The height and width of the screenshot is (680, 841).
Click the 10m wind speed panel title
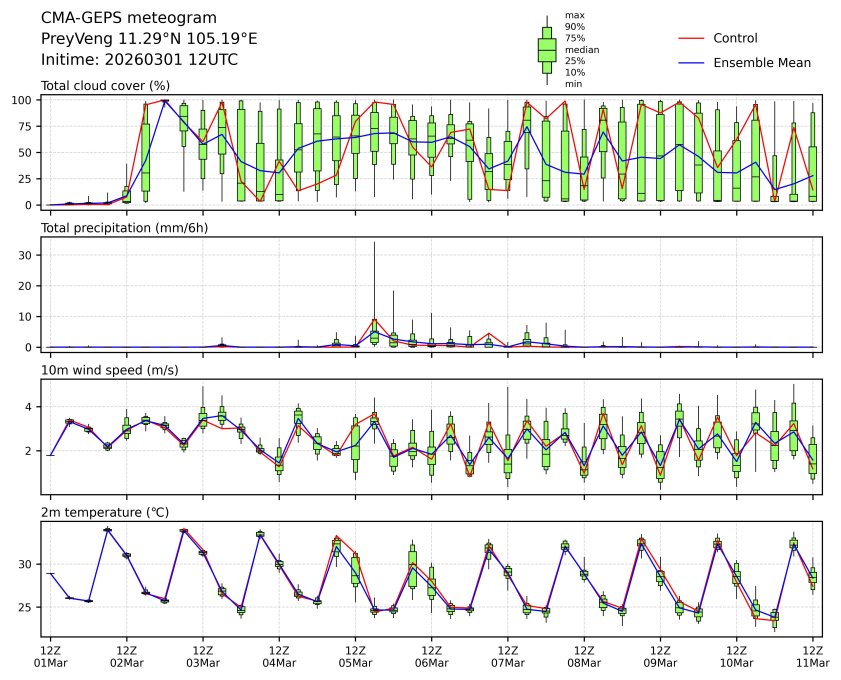[x=110, y=370]
